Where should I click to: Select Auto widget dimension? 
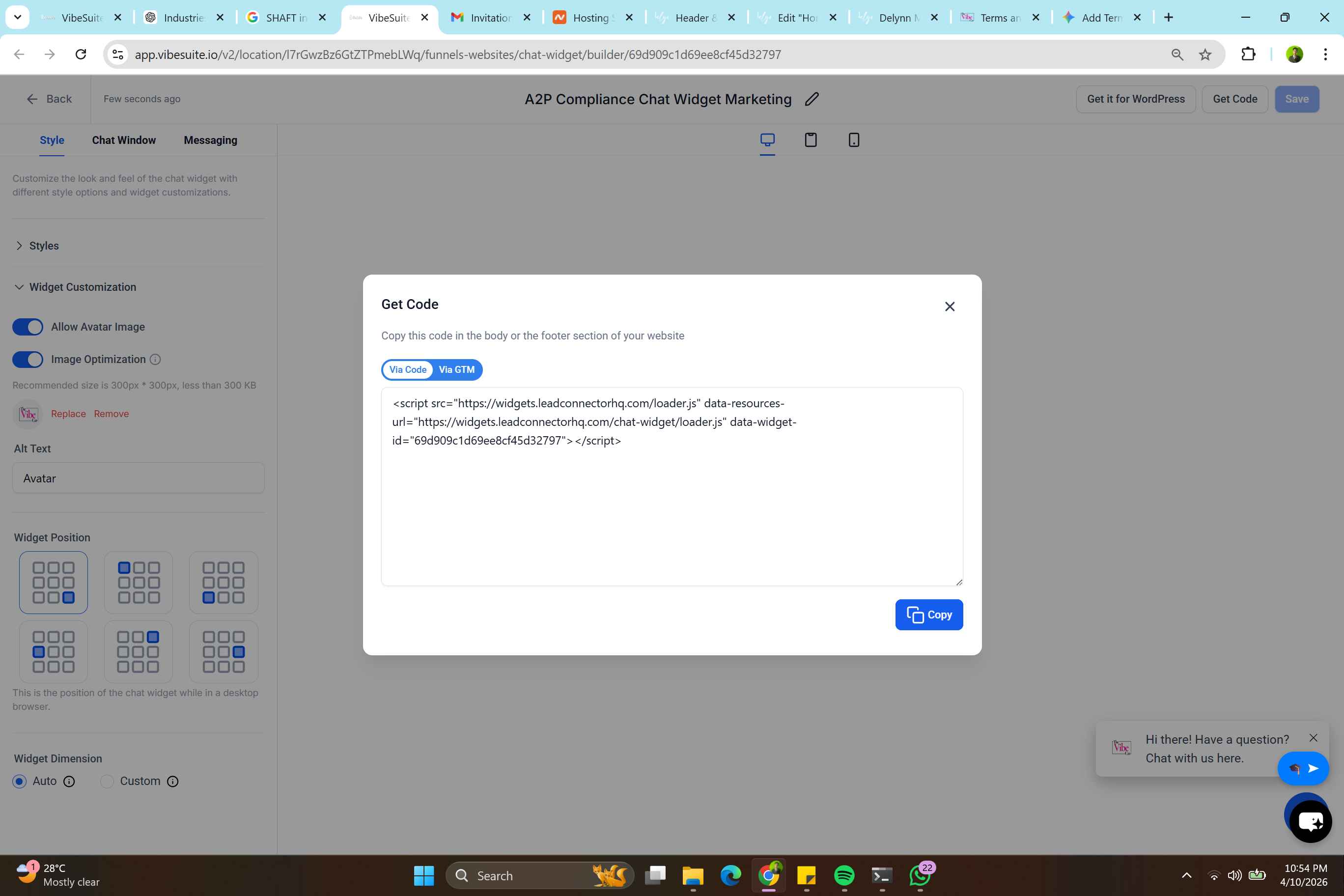(x=20, y=781)
